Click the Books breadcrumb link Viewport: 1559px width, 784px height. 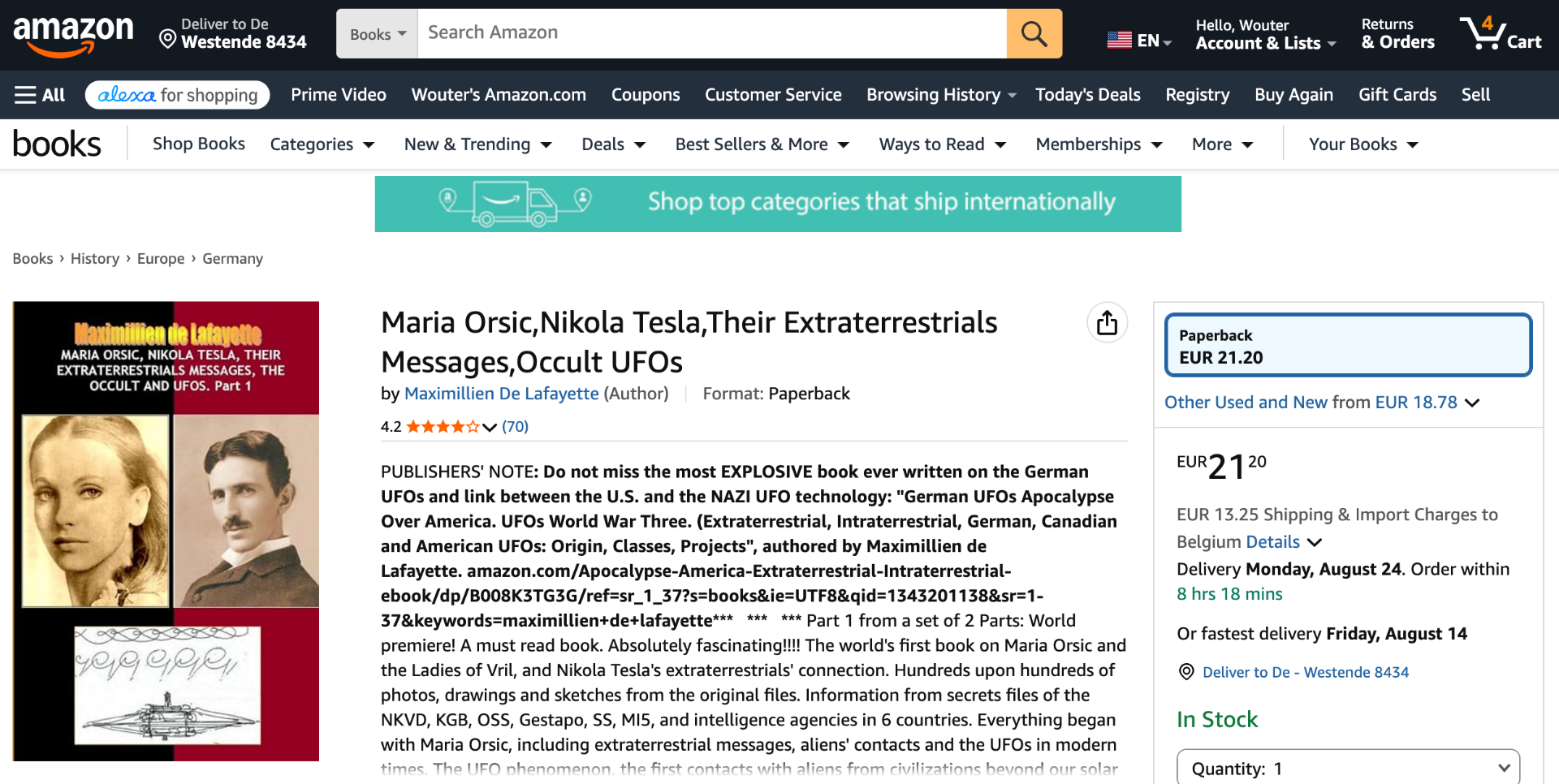(x=32, y=259)
